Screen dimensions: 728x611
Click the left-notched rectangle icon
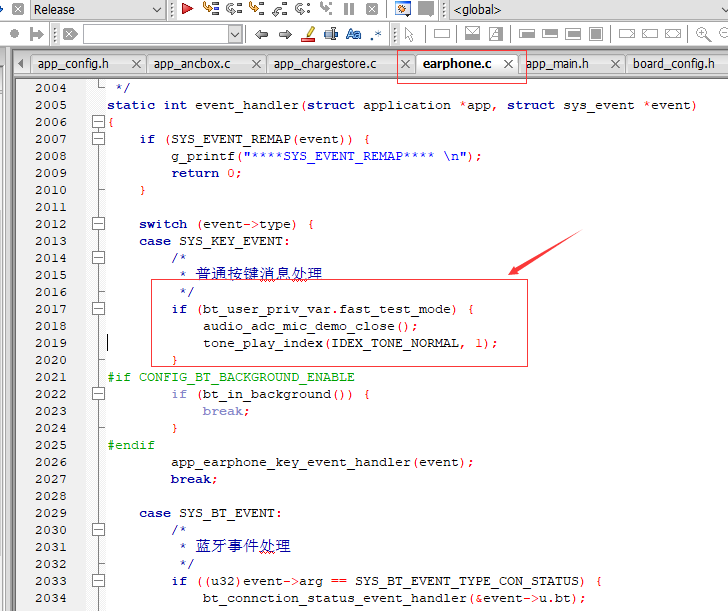650,33
